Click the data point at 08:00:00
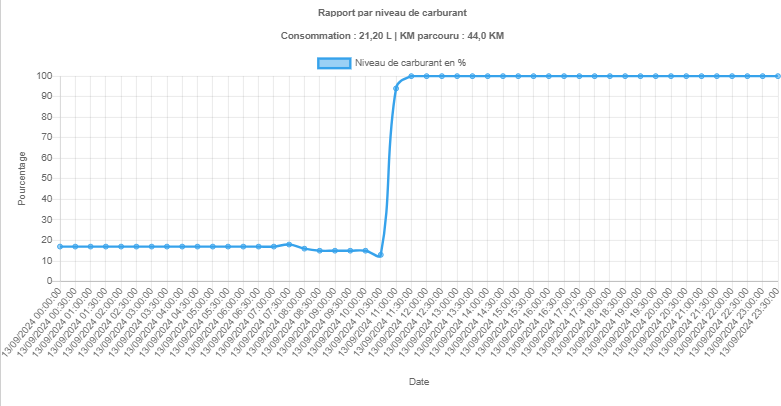 pyautogui.click(x=304, y=248)
